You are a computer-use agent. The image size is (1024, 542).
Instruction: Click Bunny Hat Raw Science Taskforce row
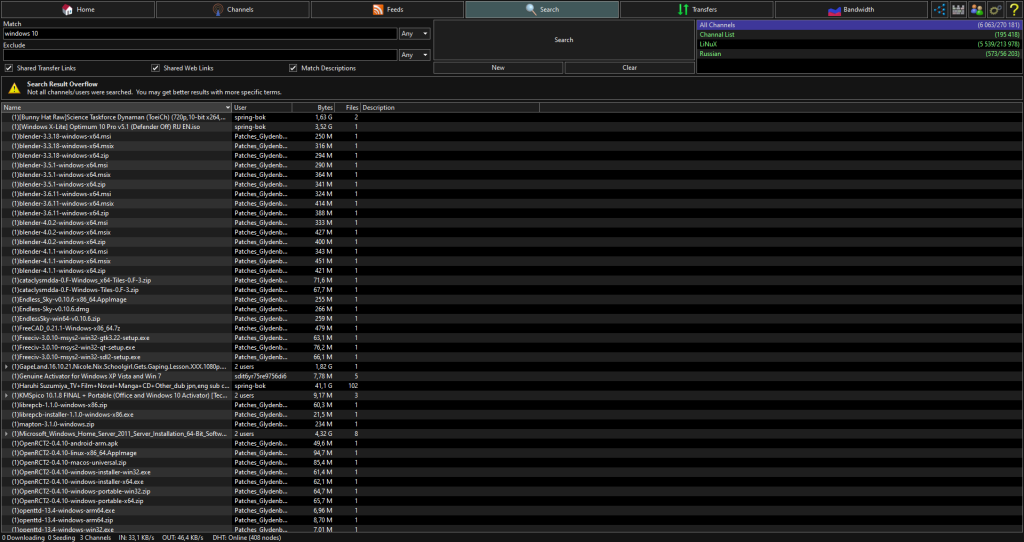click(512, 118)
